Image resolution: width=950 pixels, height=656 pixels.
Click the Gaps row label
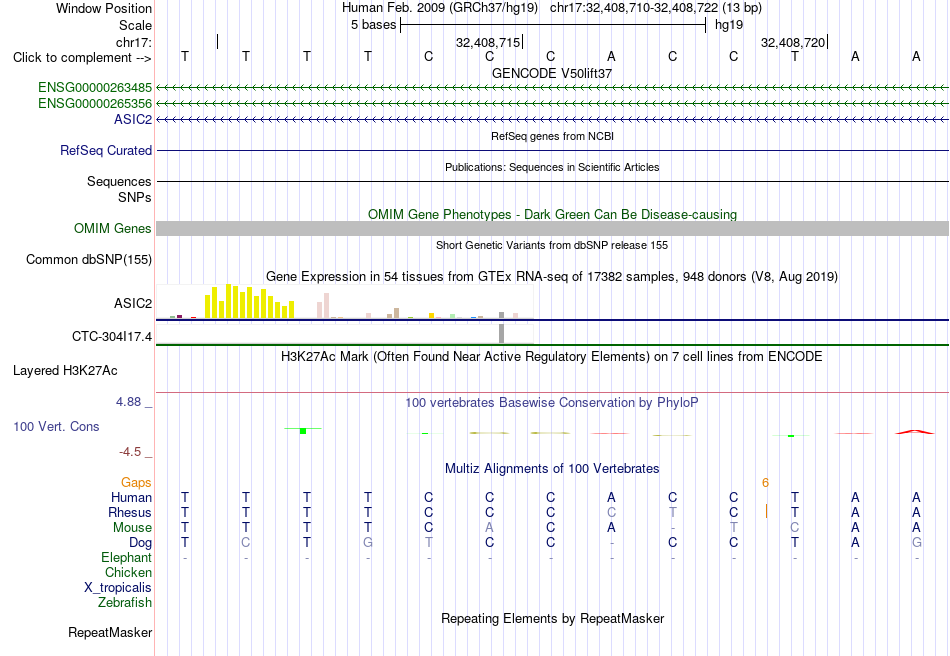[x=136, y=482]
